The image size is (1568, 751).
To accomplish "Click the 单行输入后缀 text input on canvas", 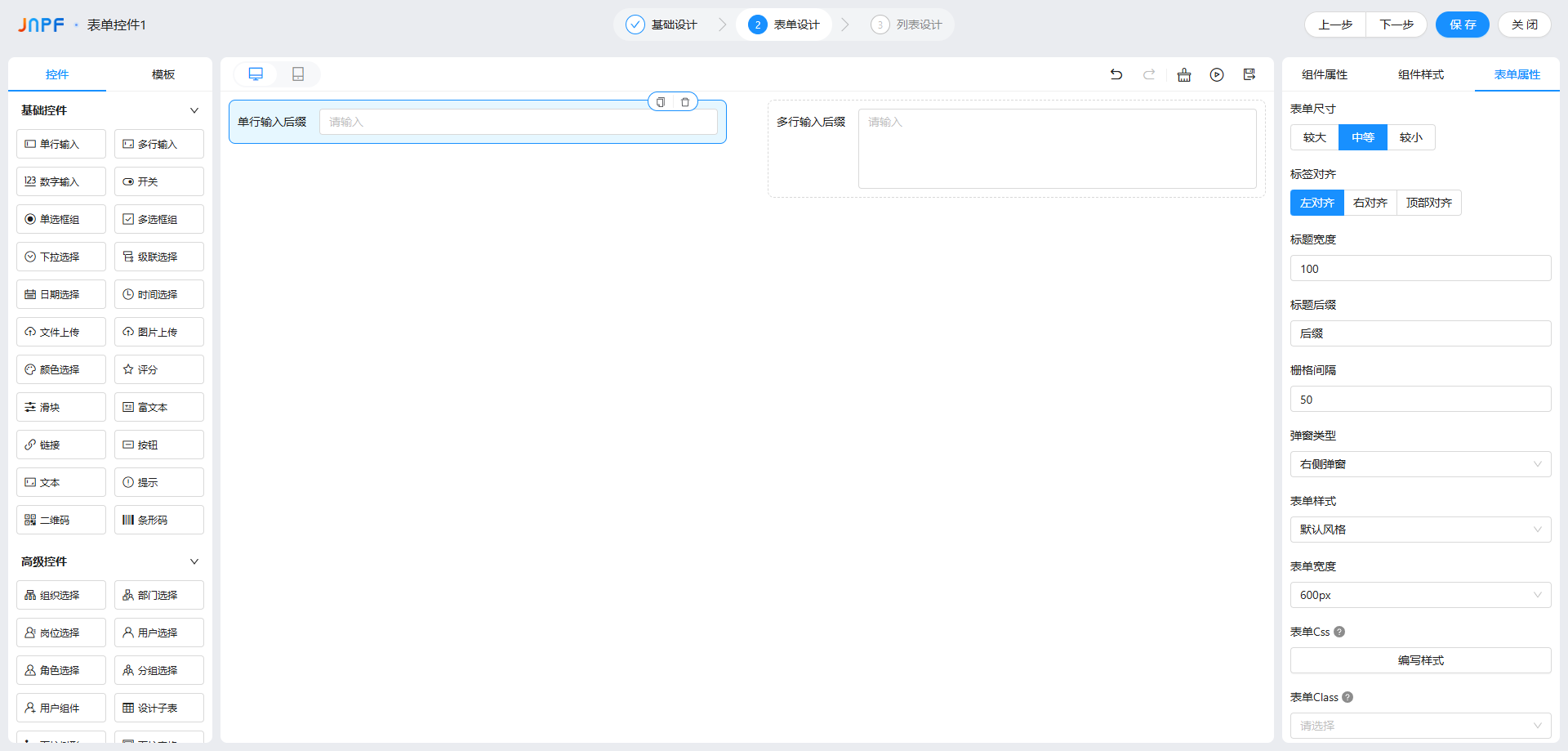I will coord(519,122).
